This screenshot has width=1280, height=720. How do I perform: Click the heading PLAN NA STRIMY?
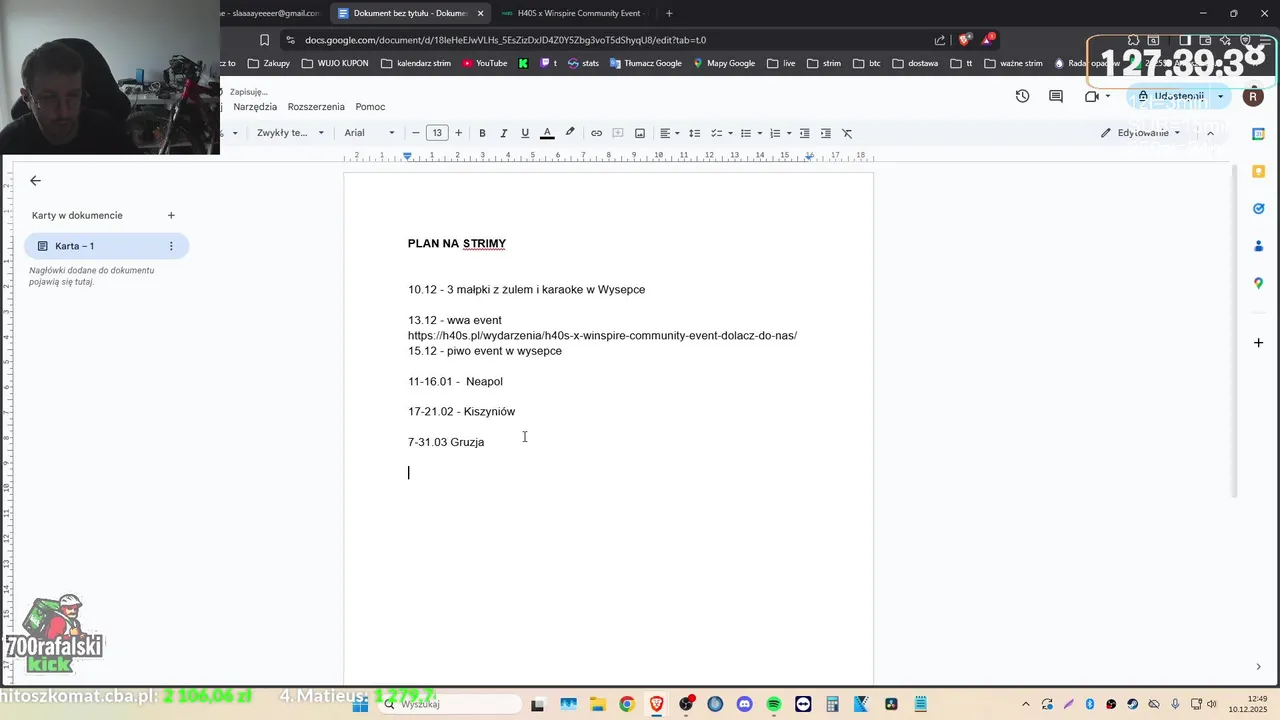457,244
